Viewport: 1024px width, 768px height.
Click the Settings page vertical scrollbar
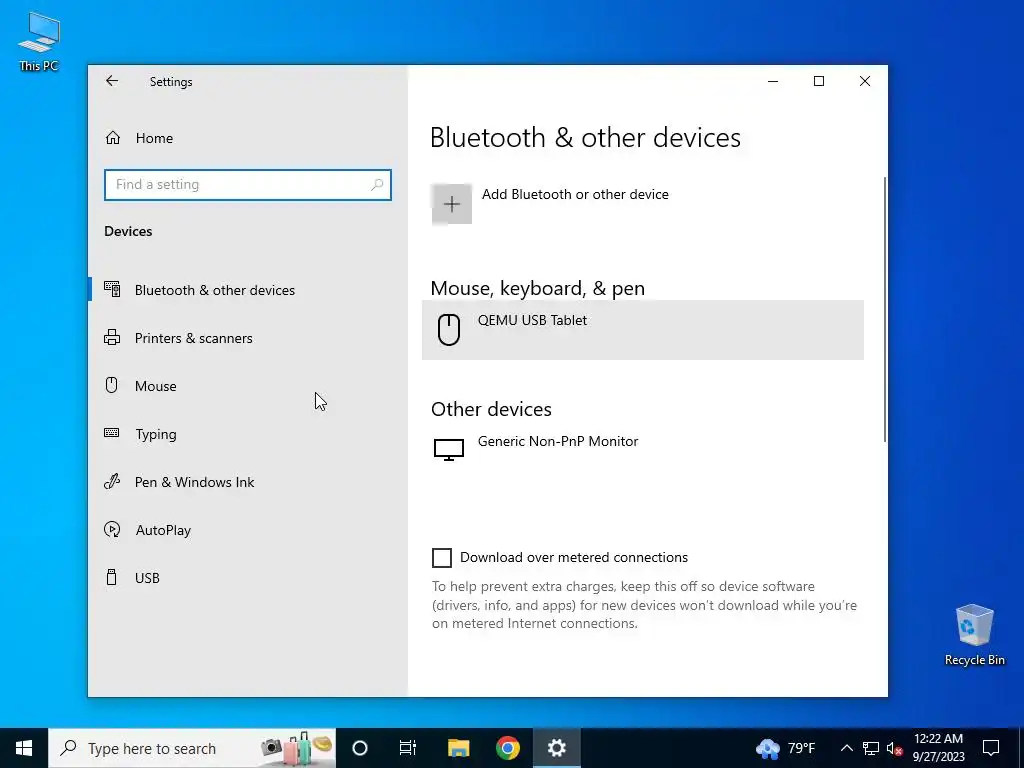tap(885, 310)
